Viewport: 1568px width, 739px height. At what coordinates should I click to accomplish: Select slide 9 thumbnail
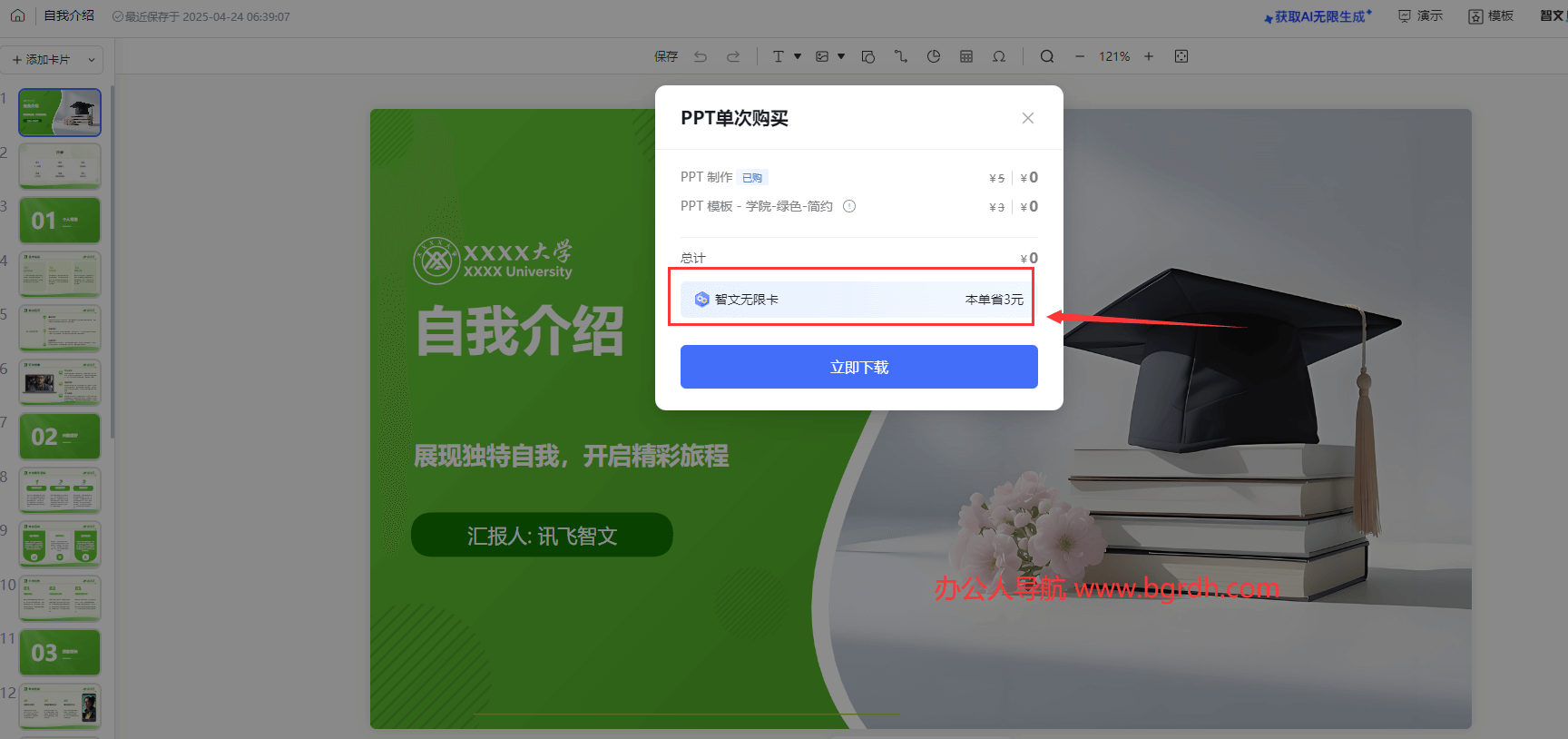tap(60, 544)
